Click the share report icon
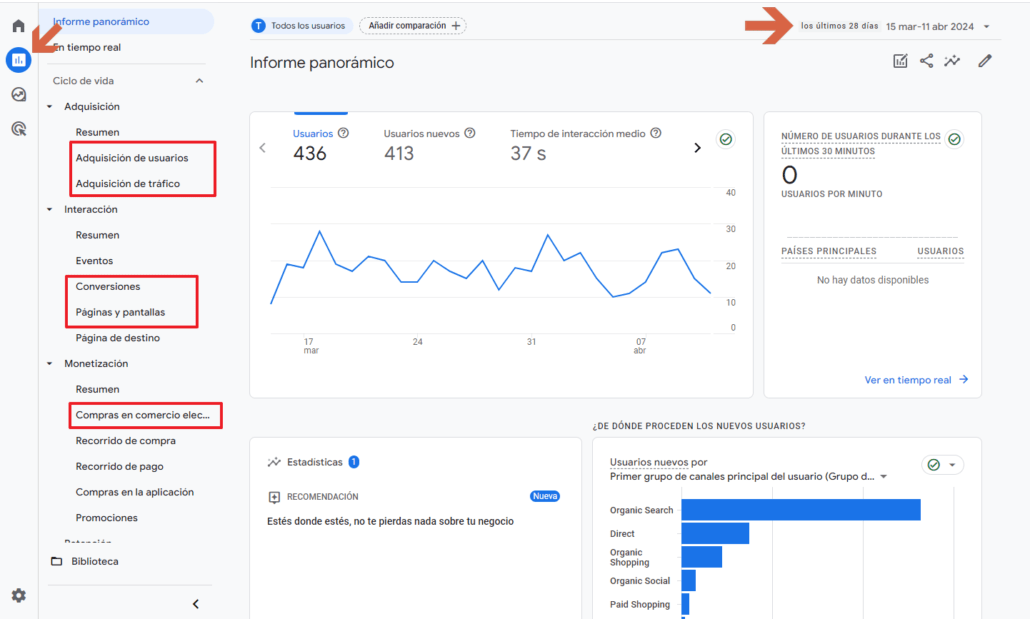The height and width of the screenshot is (619, 1030). point(926,61)
